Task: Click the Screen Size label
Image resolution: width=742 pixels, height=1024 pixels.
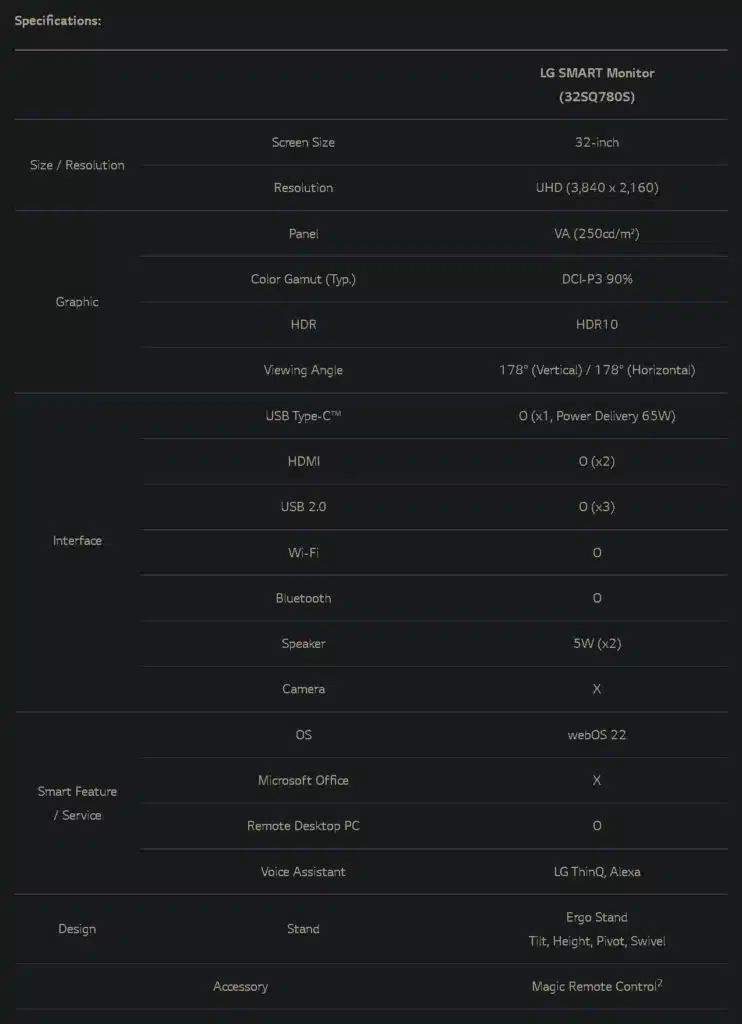Action: pyautogui.click(x=303, y=142)
